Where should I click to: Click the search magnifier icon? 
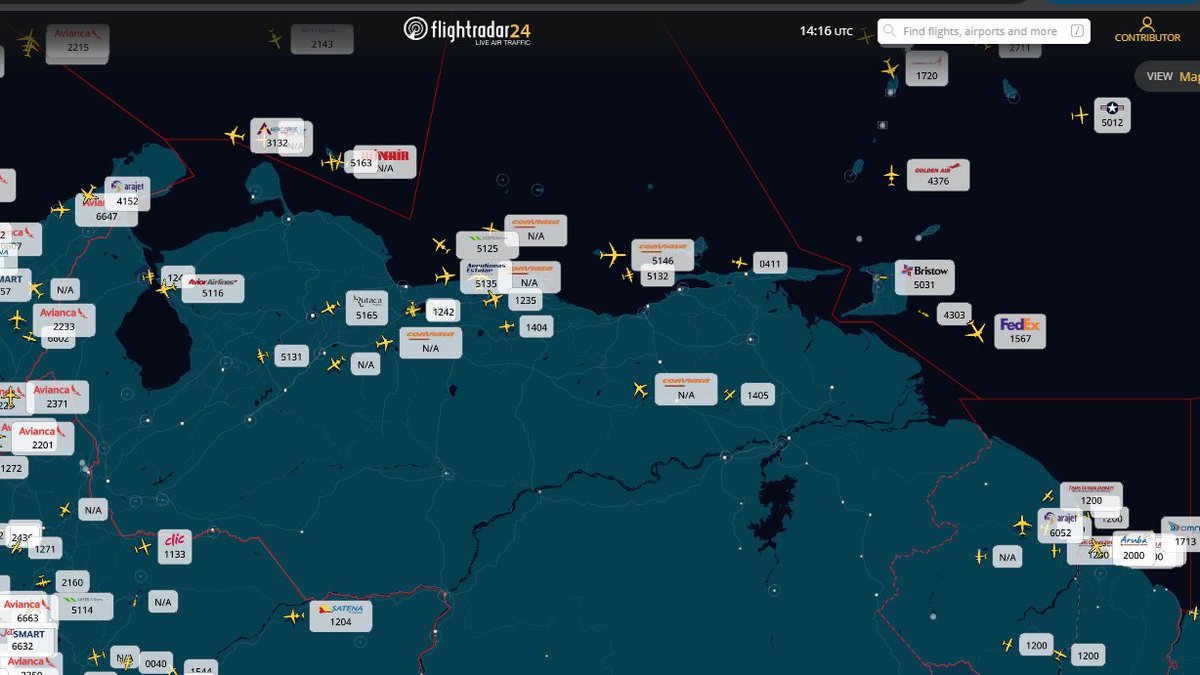tap(890, 31)
